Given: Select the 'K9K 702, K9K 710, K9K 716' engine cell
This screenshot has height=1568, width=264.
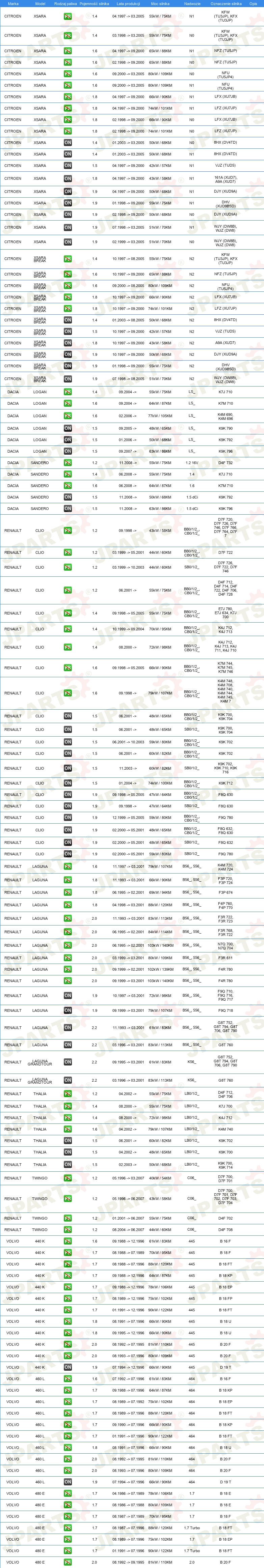Looking at the screenshot, I should point(226,768).
